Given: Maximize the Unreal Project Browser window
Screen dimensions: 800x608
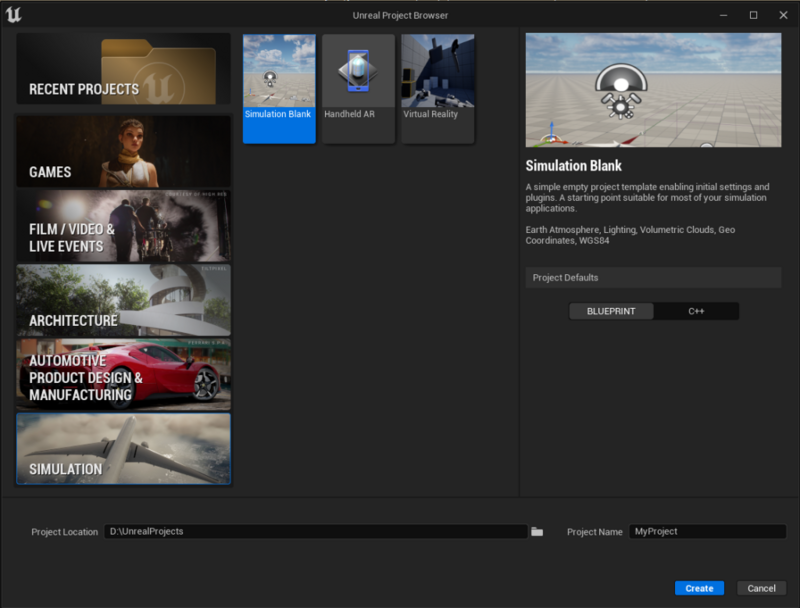Looking at the screenshot, I should pos(753,15).
